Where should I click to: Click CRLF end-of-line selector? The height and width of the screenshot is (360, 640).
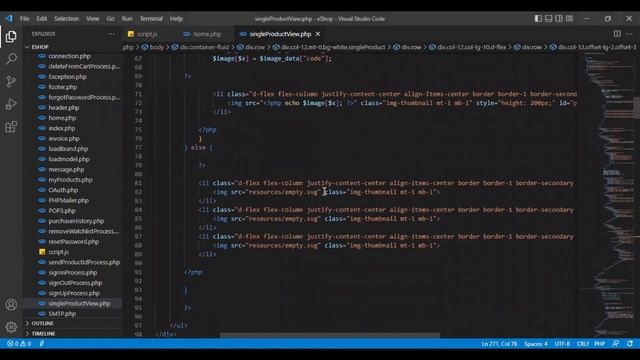click(x=582, y=344)
